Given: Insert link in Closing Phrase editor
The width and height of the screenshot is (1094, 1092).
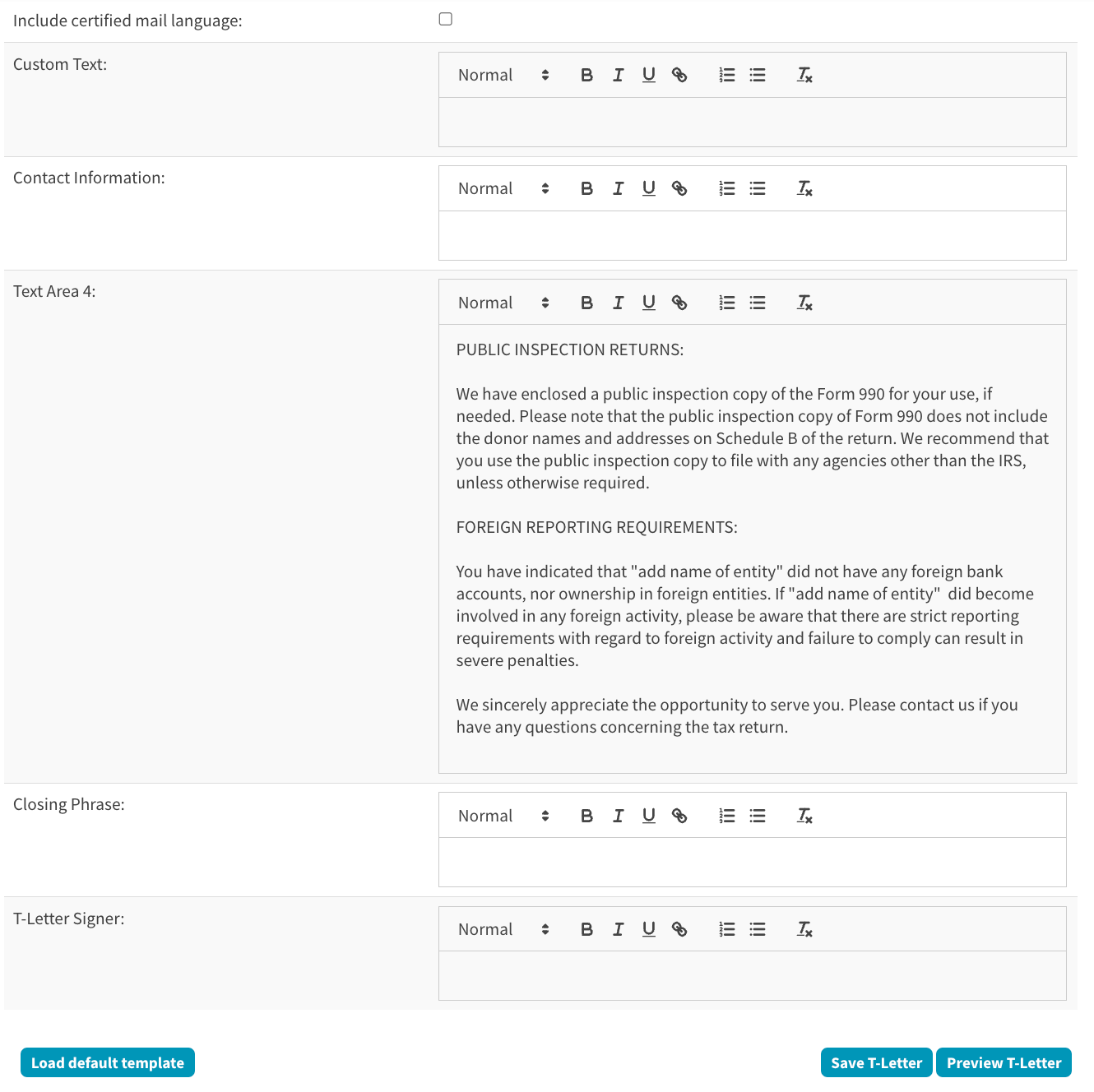Looking at the screenshot, I should 679,816.
